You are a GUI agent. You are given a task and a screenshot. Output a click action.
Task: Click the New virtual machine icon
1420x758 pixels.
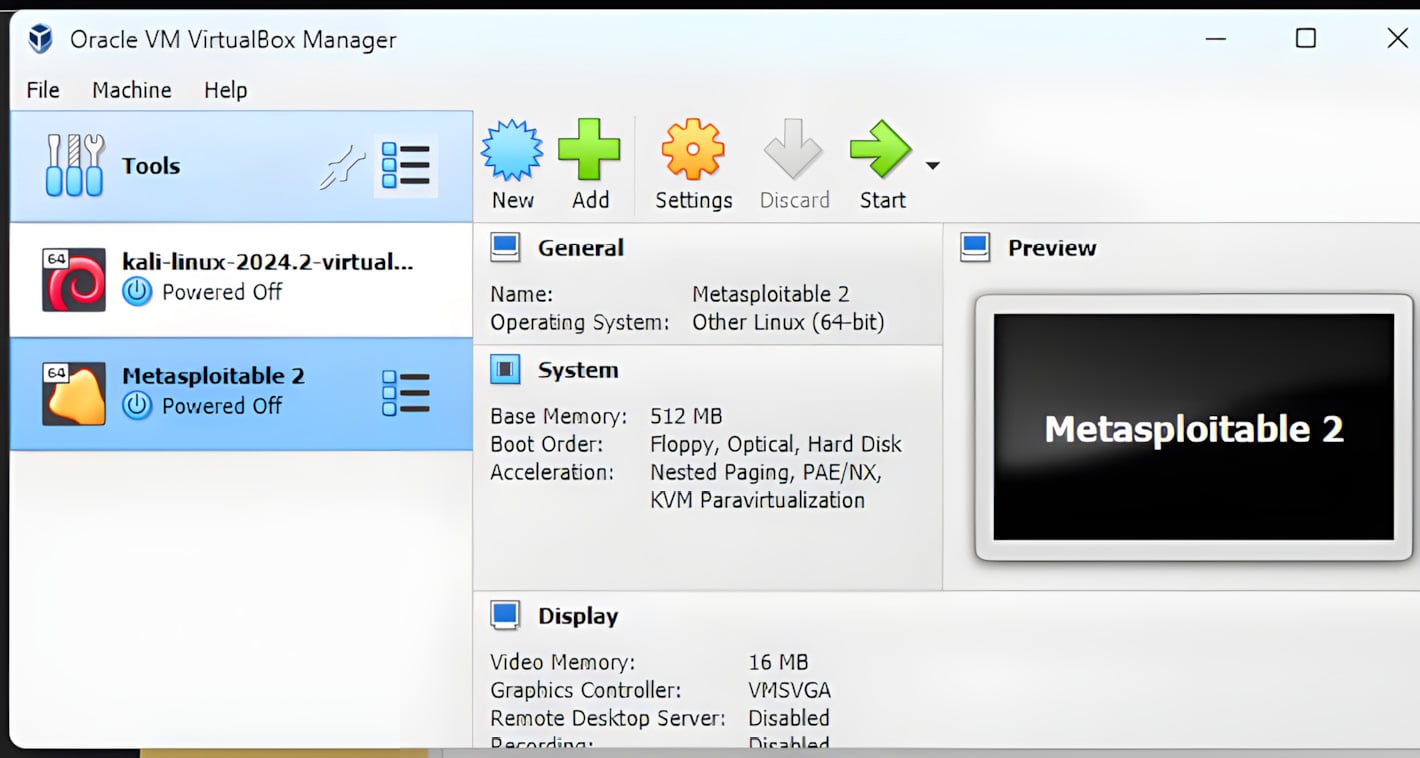512,151
